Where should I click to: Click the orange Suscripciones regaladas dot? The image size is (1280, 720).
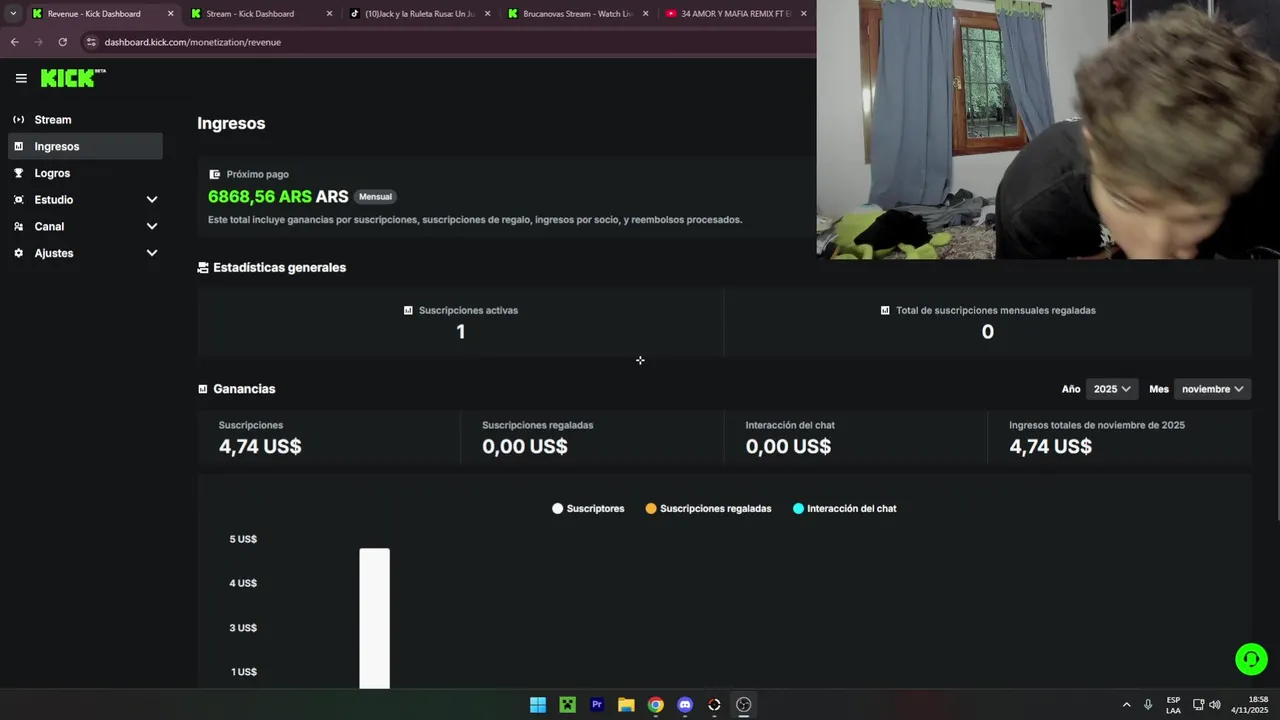(651, 509)
